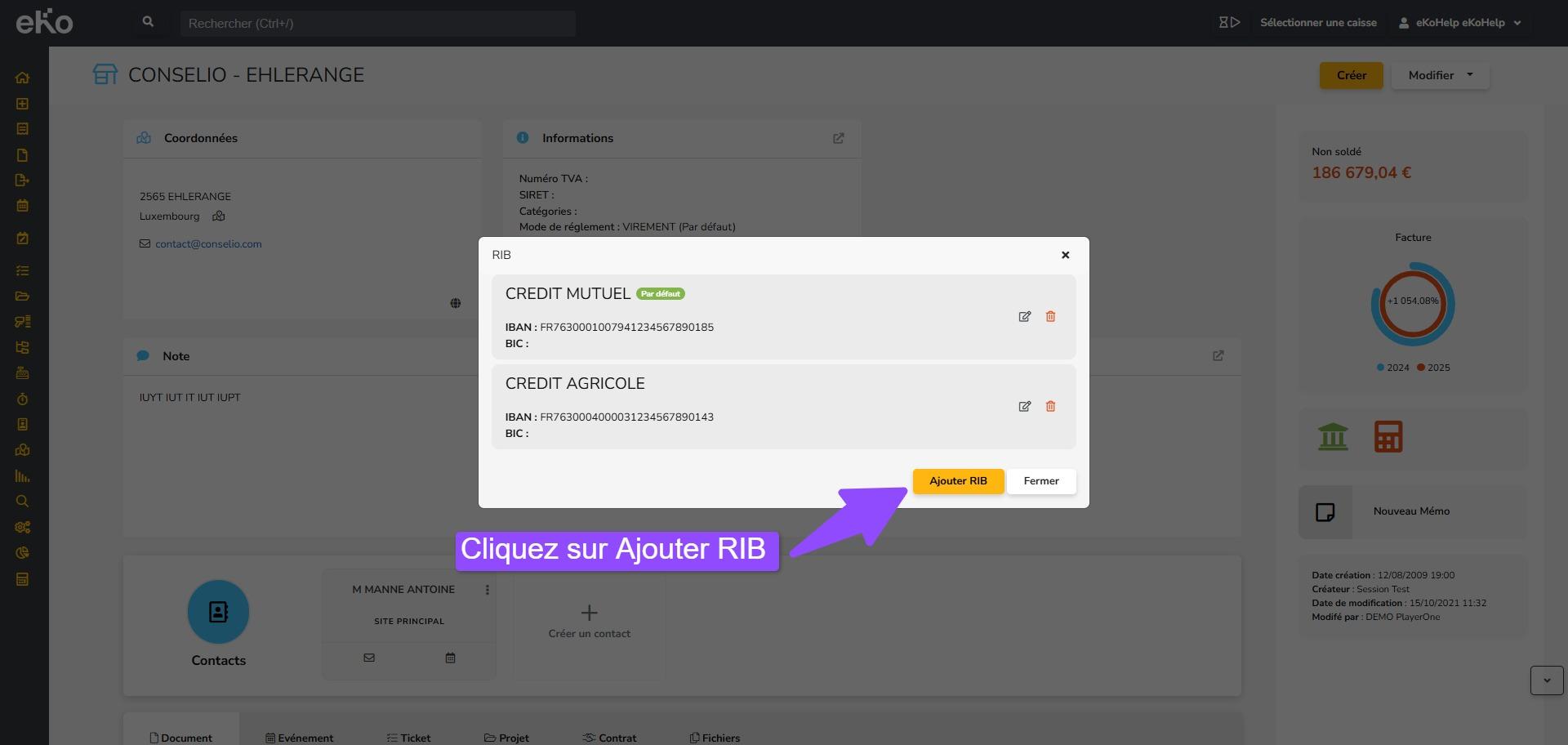Click the edit icon for CREDIT AGRICOLE RIB
The width and height of the screenshot is (1568, 745).
pyautogui.click(x=1024, y=407)
